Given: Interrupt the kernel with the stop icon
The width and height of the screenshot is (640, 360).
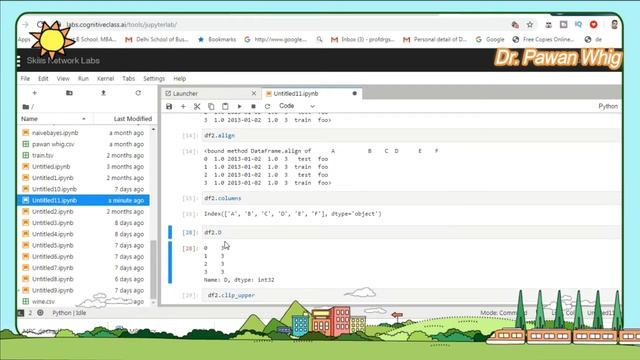Looking at the screenshot, I should 253,107.
